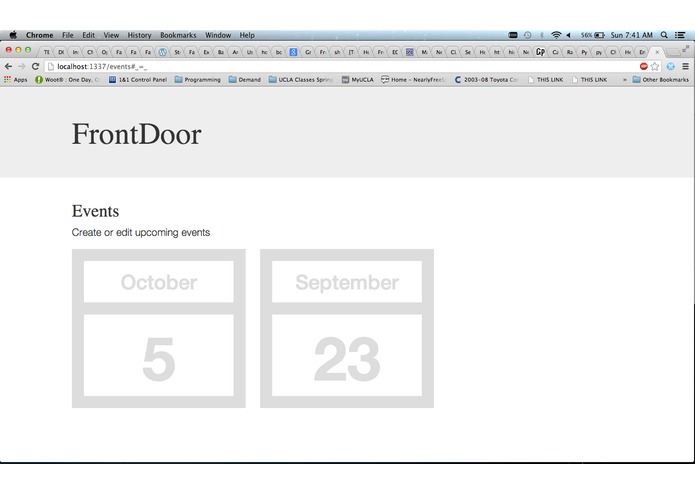Show hidden bookmarks with the chevron
Viewport: 695px width, 494px height.
[x=625, y=80]
